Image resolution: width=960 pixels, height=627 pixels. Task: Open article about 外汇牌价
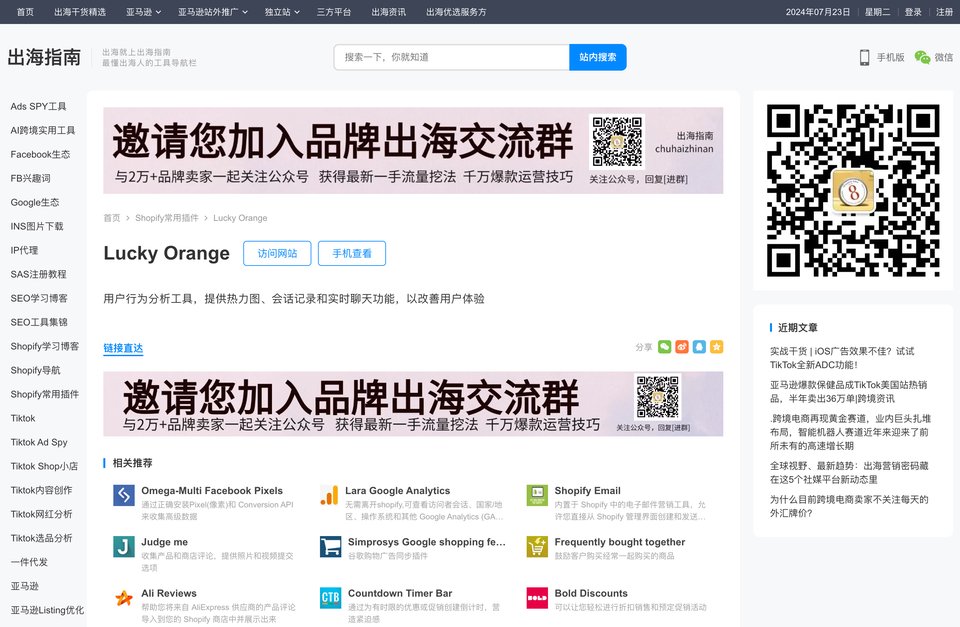(849, 506)
